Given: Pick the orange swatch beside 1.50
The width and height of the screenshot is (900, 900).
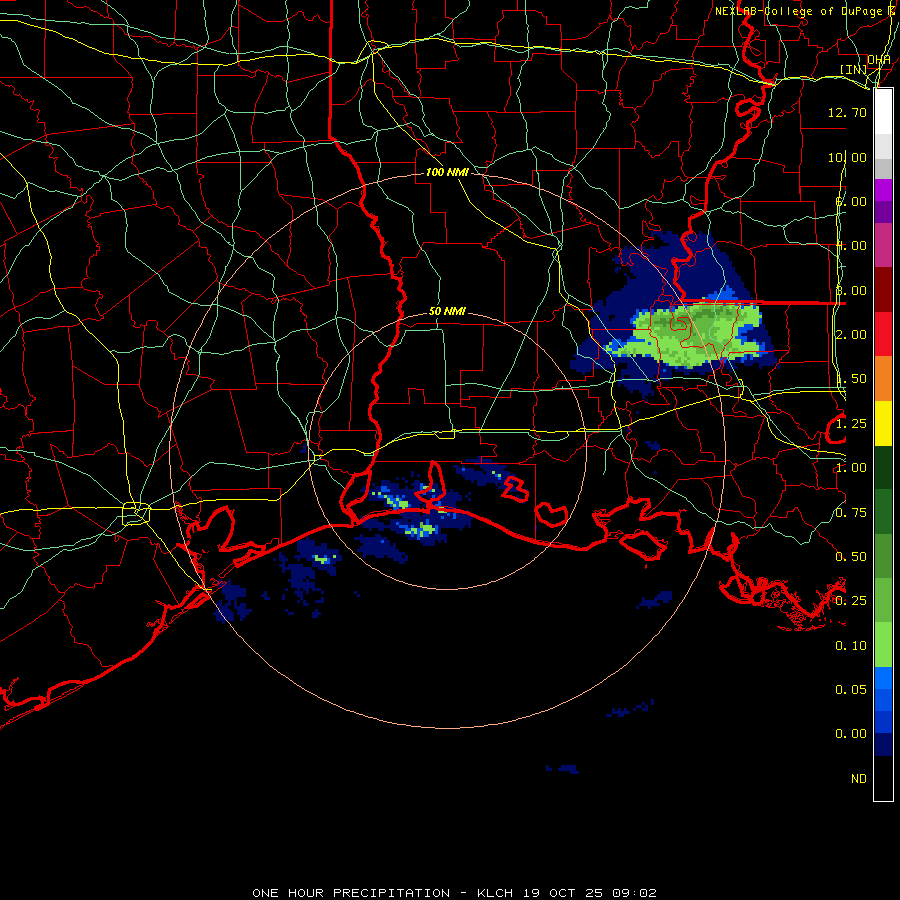Looking at the screenshot, I should coord(883,379).
